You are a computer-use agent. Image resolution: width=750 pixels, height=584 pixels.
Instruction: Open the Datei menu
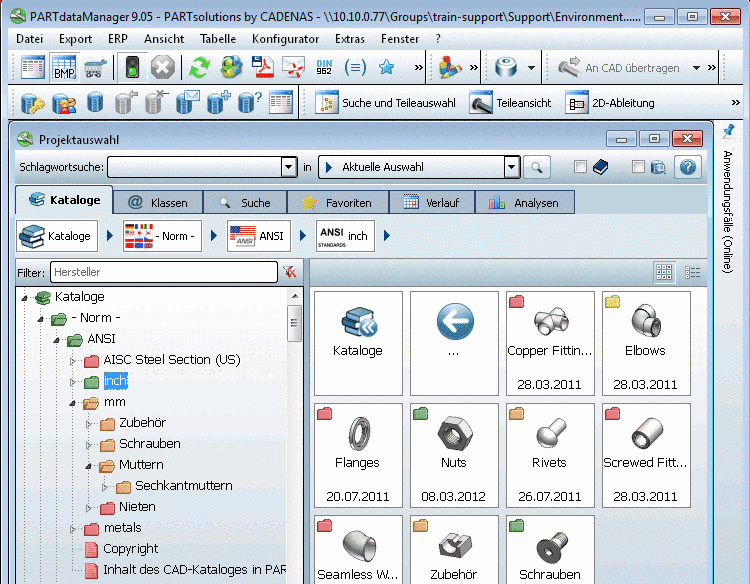coord(29,39)
